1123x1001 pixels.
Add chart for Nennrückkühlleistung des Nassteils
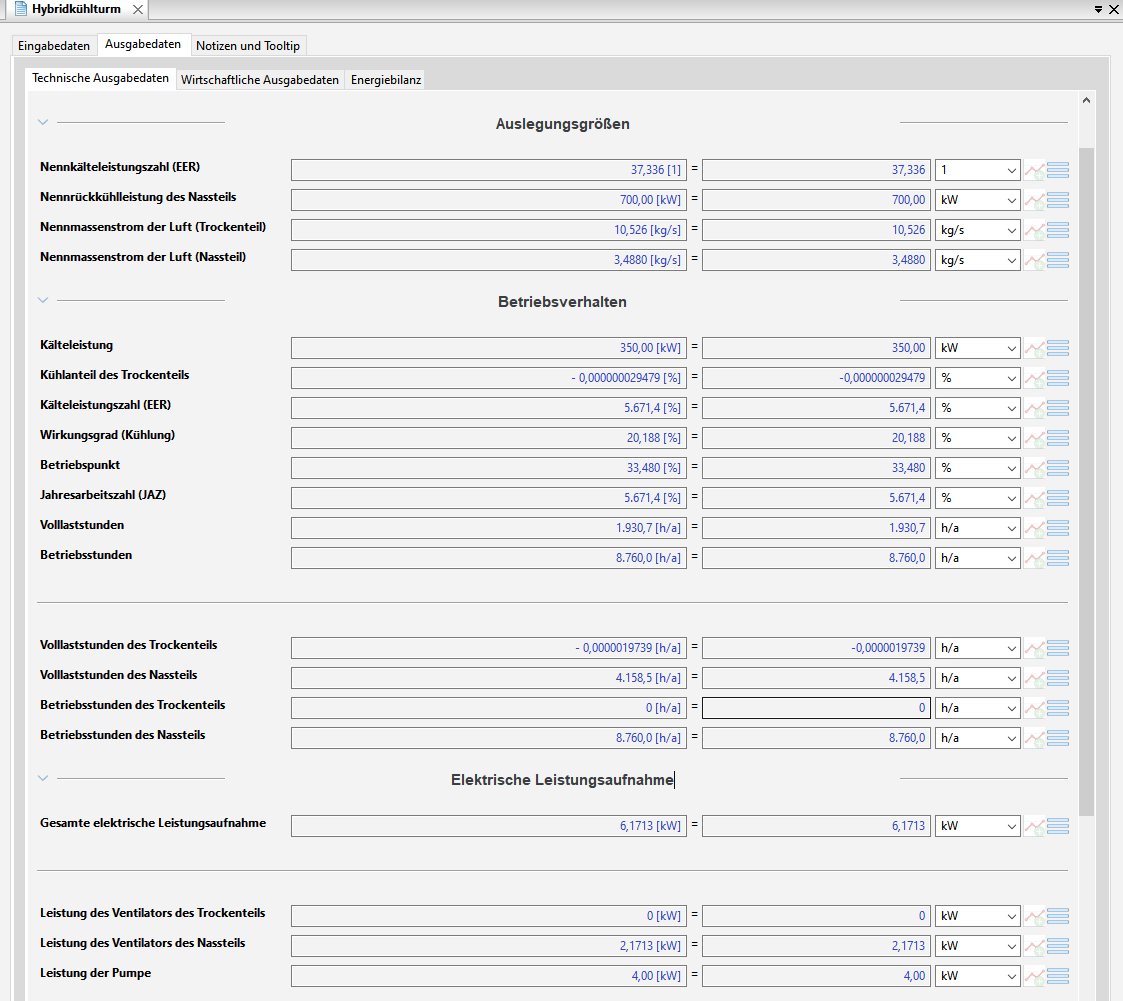pos(1034,200)
